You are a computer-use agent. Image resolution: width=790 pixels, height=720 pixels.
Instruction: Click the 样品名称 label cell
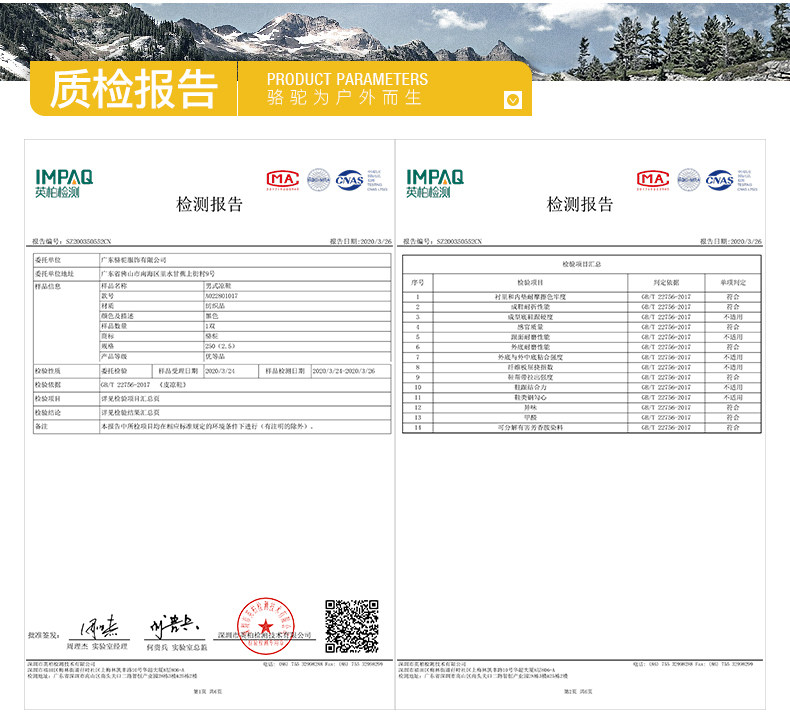tap(152, 286)
